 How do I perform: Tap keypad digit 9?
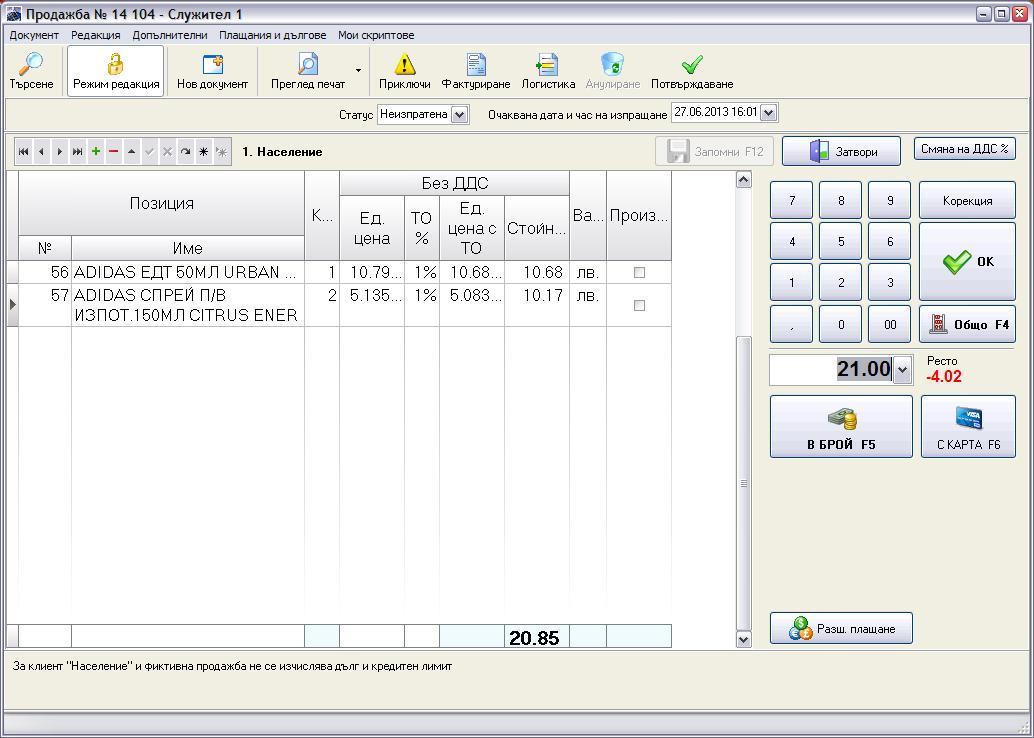(x=890, y=200)
